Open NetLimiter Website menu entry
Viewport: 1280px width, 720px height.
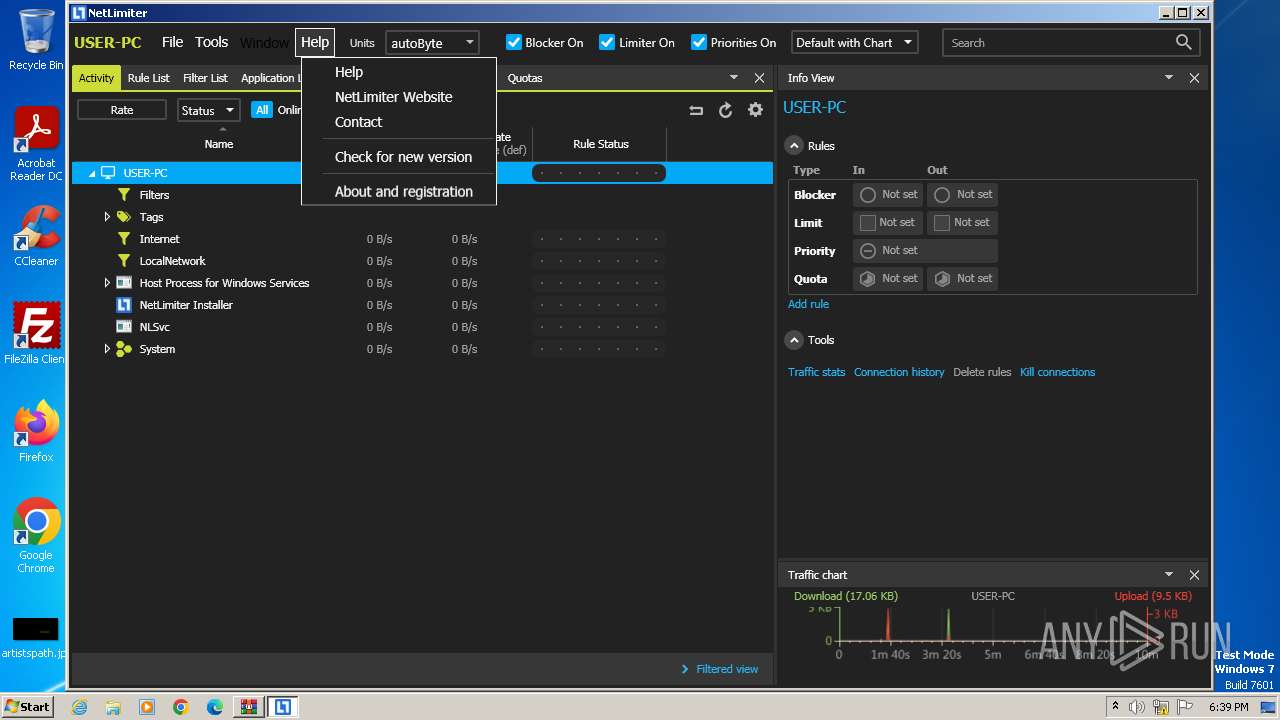393,97
